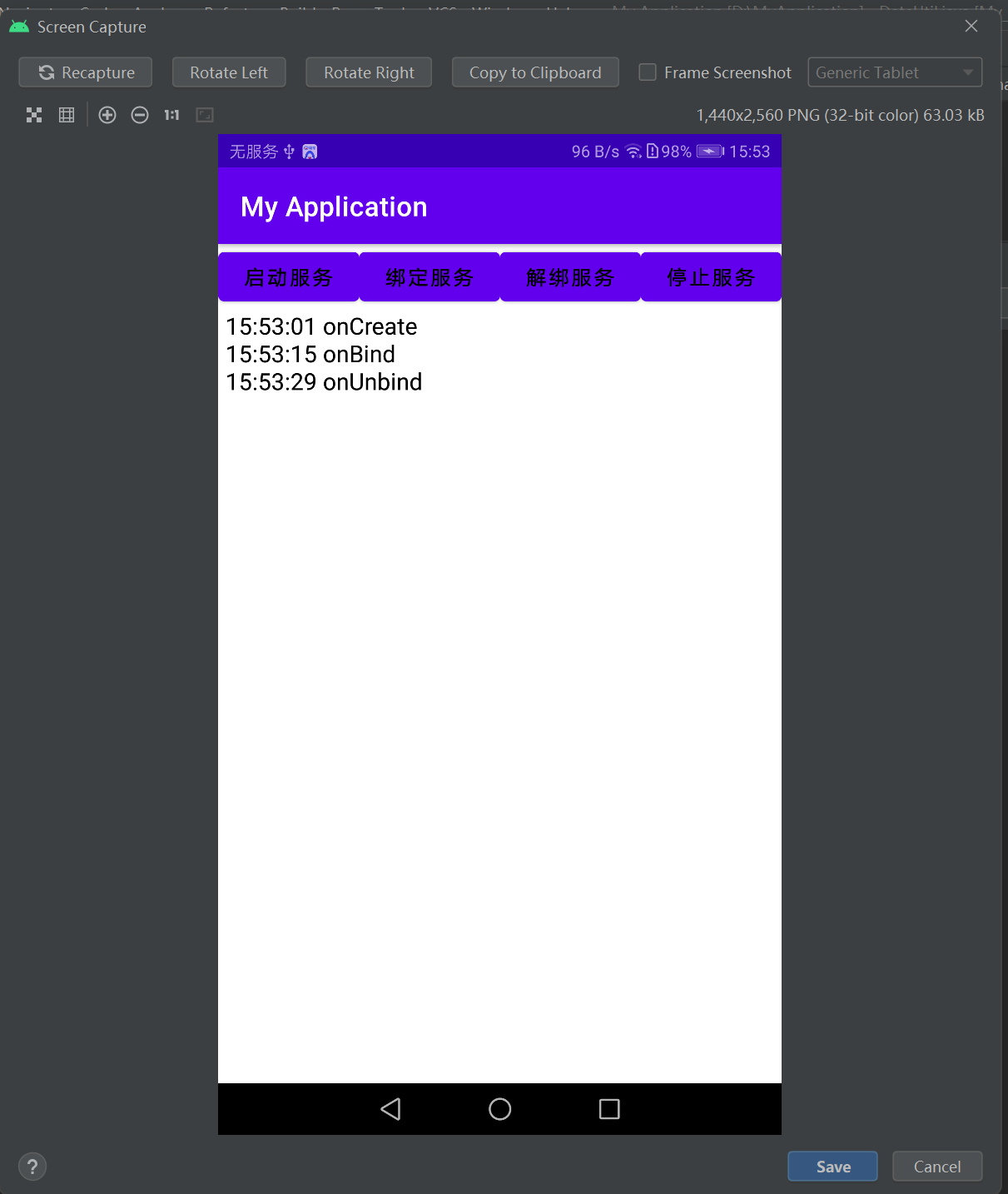Close the Screen Capture dialog
Image resolution: width=1008 pixels, height=1194 pixels.
[x=971, y=27]
